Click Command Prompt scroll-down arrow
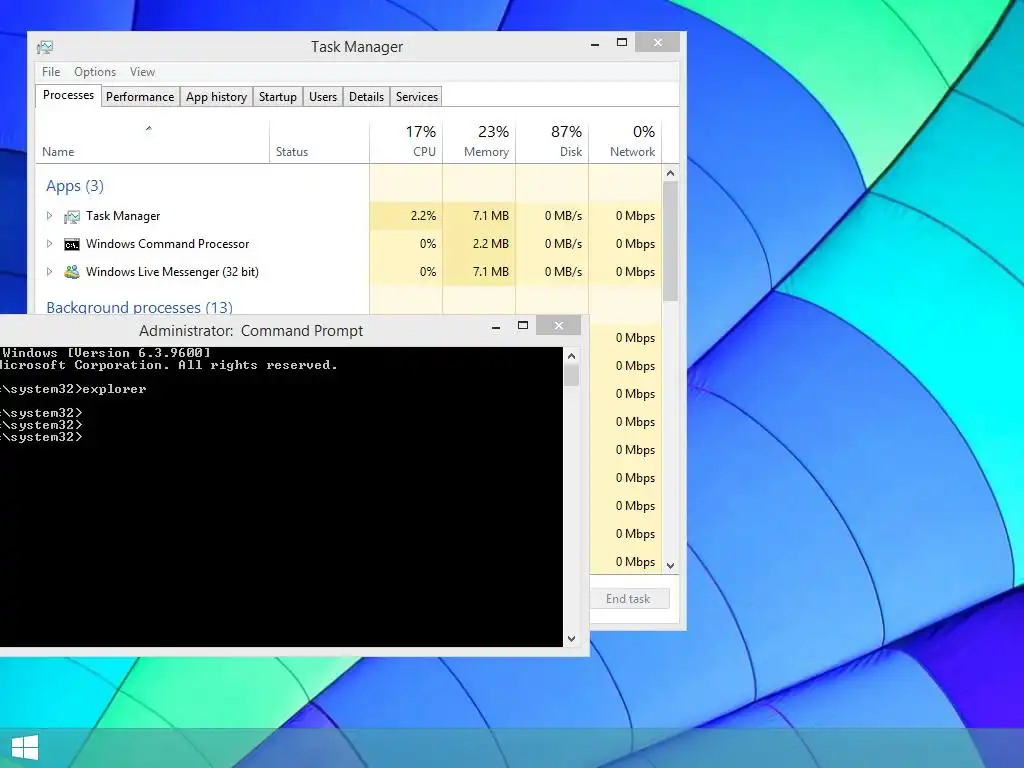Viewport: 1024px width, 768px height. pos(571,639)
